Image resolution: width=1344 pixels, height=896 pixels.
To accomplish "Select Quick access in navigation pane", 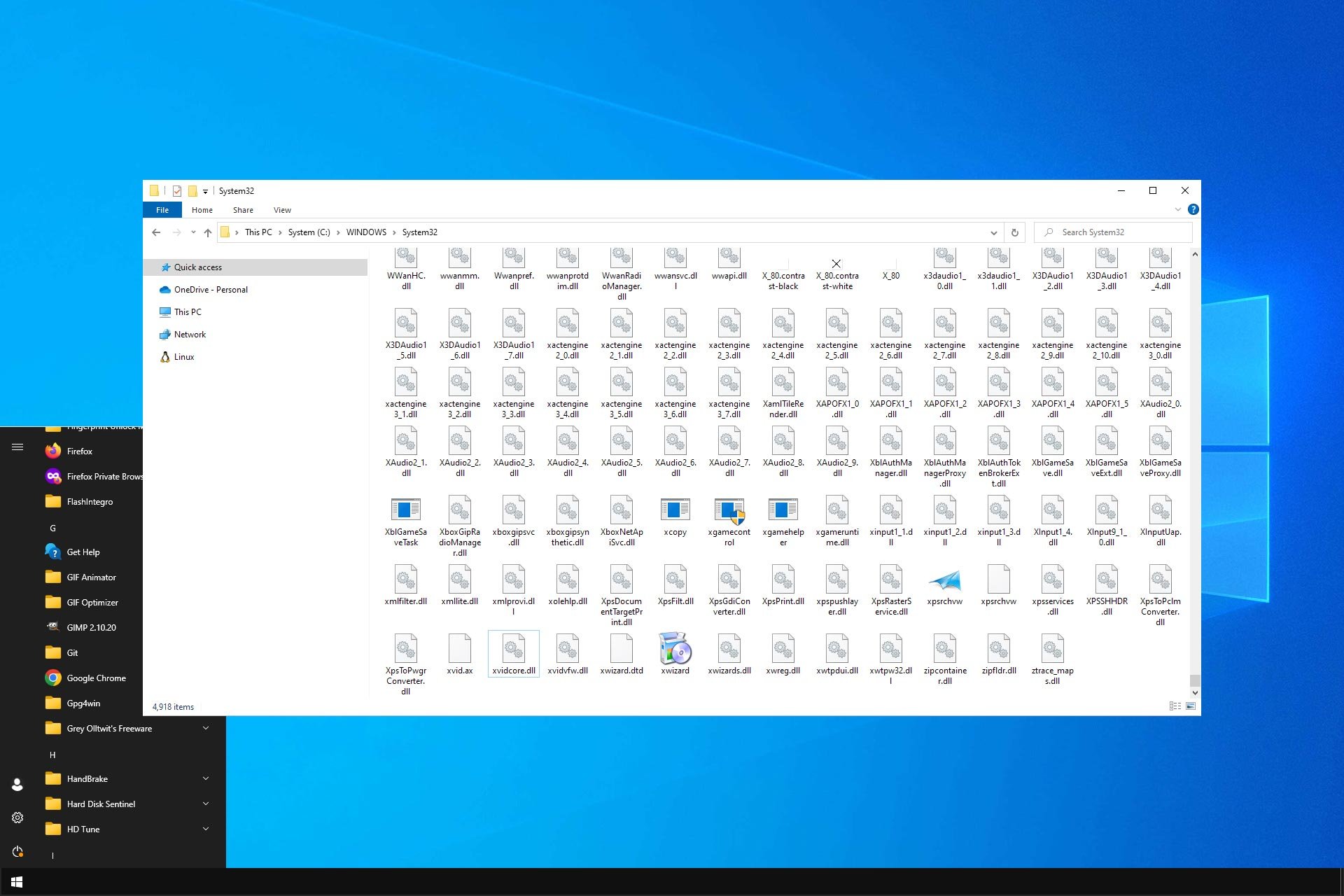I will 255,267.
